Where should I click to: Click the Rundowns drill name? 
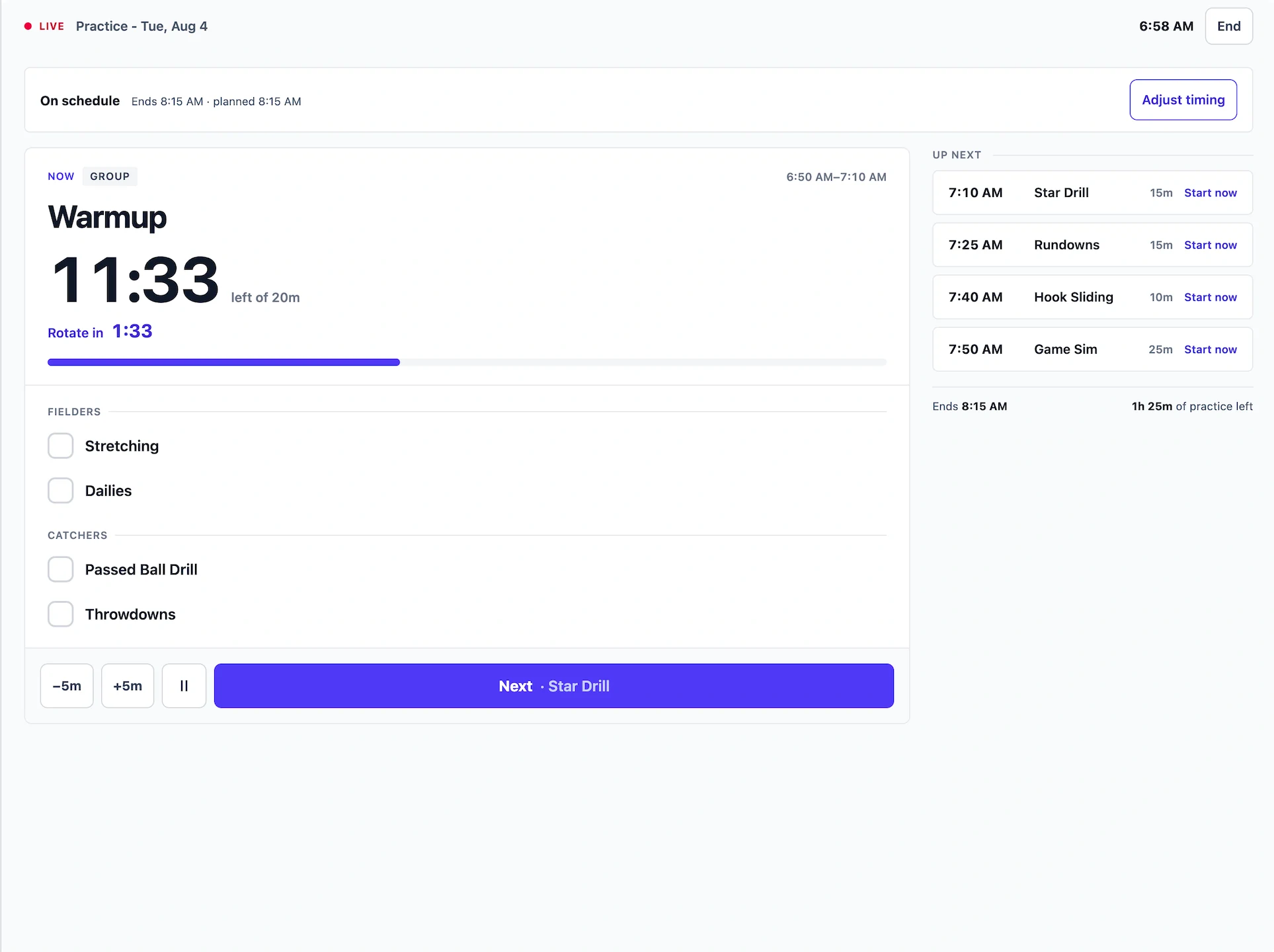[x=1066, y=245]
